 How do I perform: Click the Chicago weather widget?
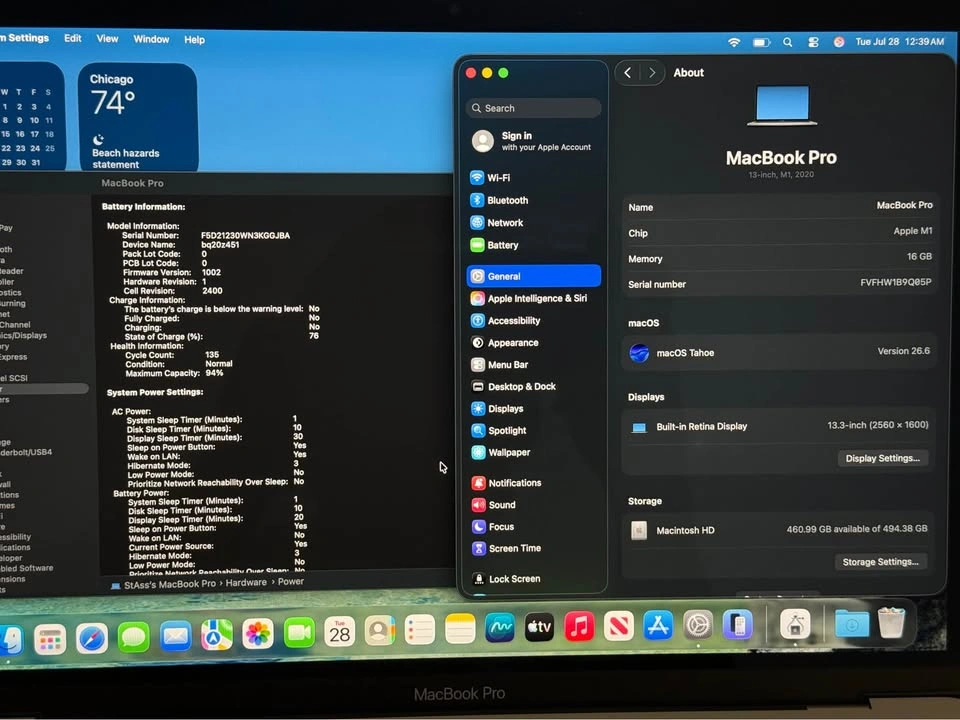coord(138,118)
